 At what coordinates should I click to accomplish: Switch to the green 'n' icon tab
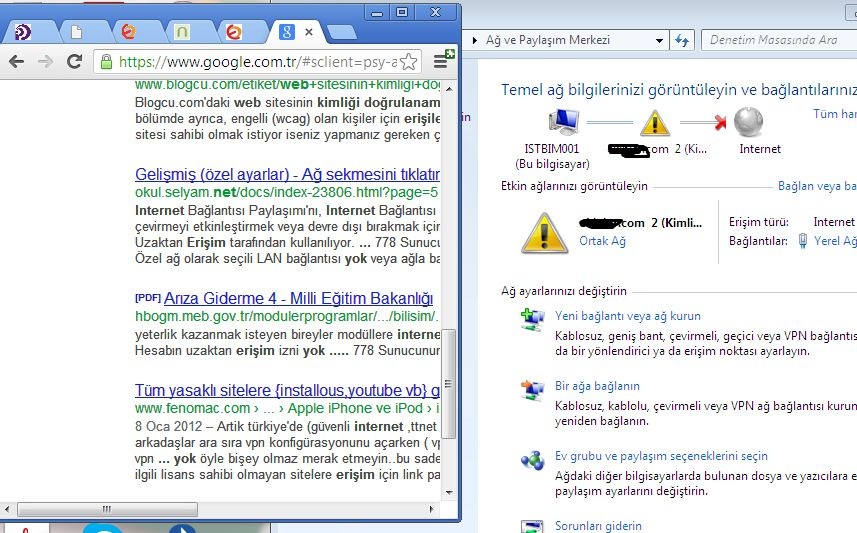181,32
